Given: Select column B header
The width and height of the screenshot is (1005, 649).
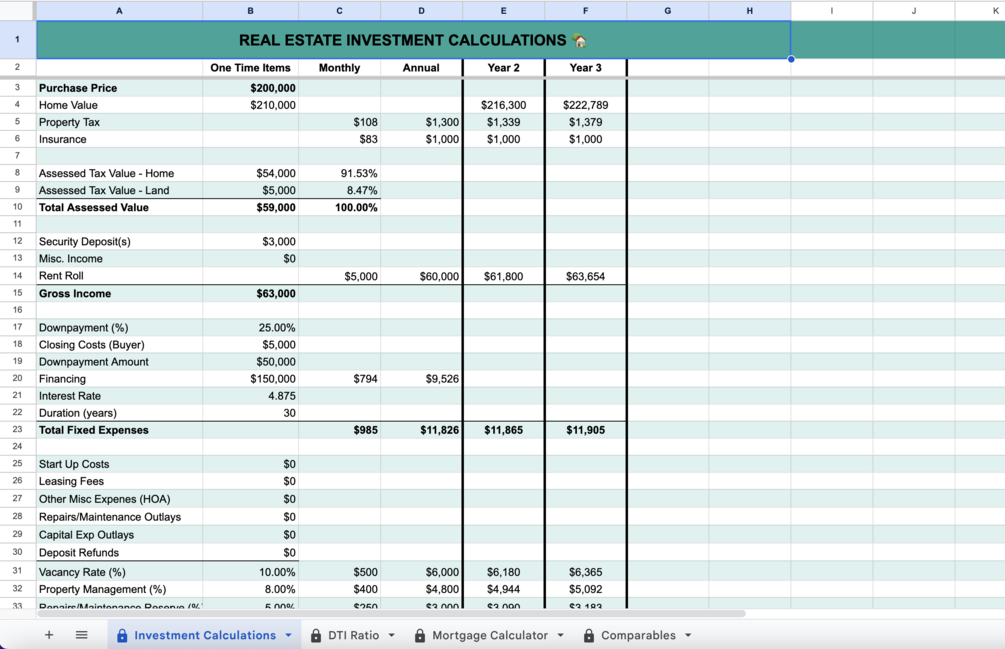Looking at the screenshot, I should [x=251, y=10].
